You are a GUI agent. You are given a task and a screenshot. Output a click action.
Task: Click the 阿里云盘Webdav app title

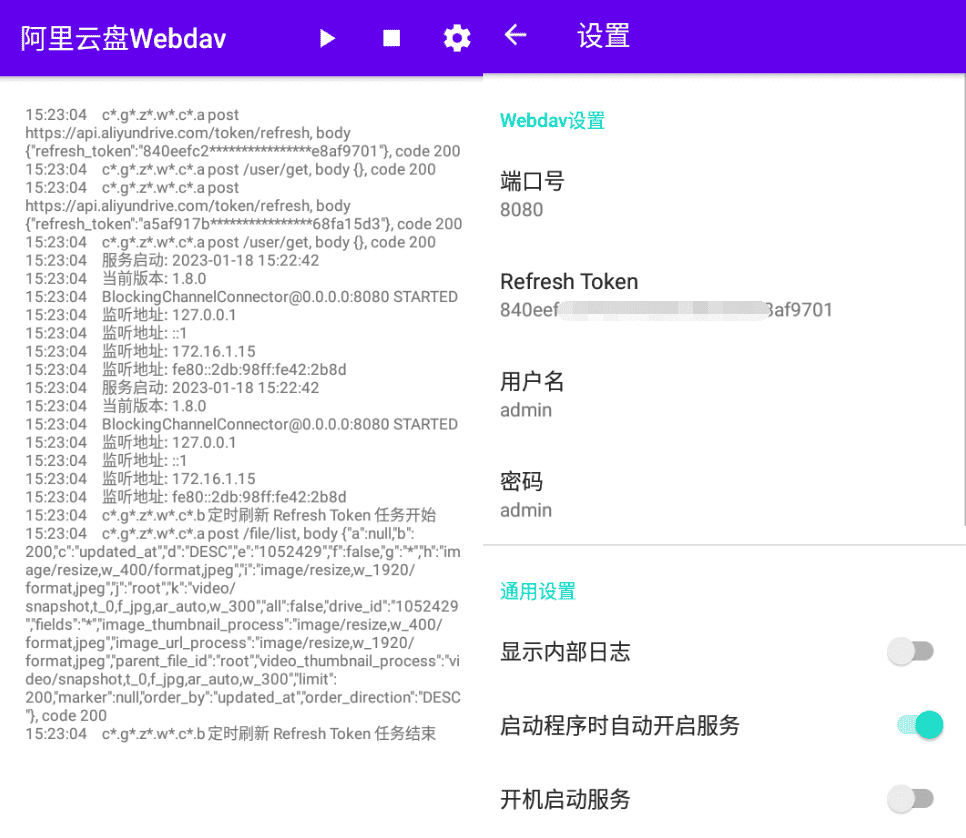pyautogui.click(x=124, y=38)
